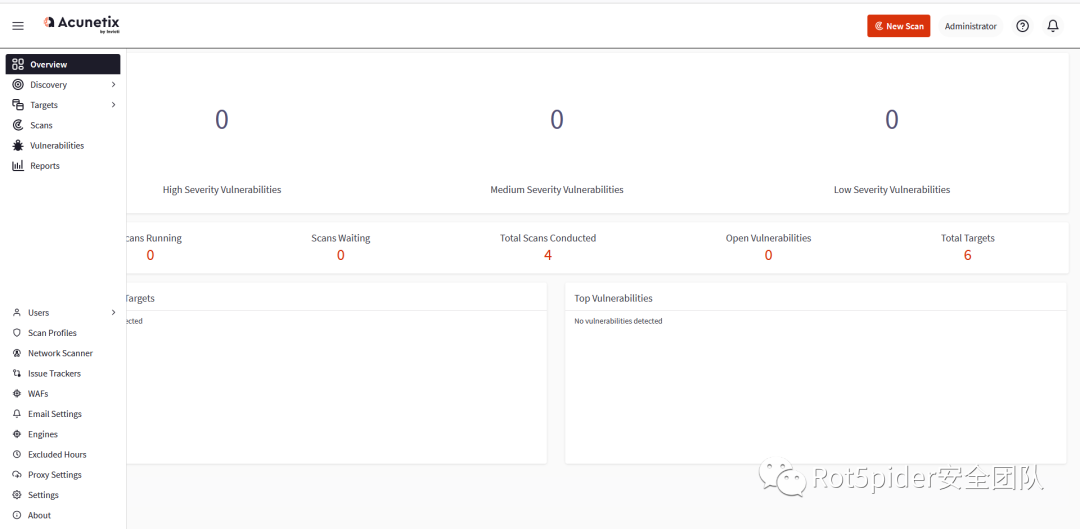This screenshot has width=1080, height=529.
Task: Click the Email Settings bell icon
Action: tap(17, 414)
